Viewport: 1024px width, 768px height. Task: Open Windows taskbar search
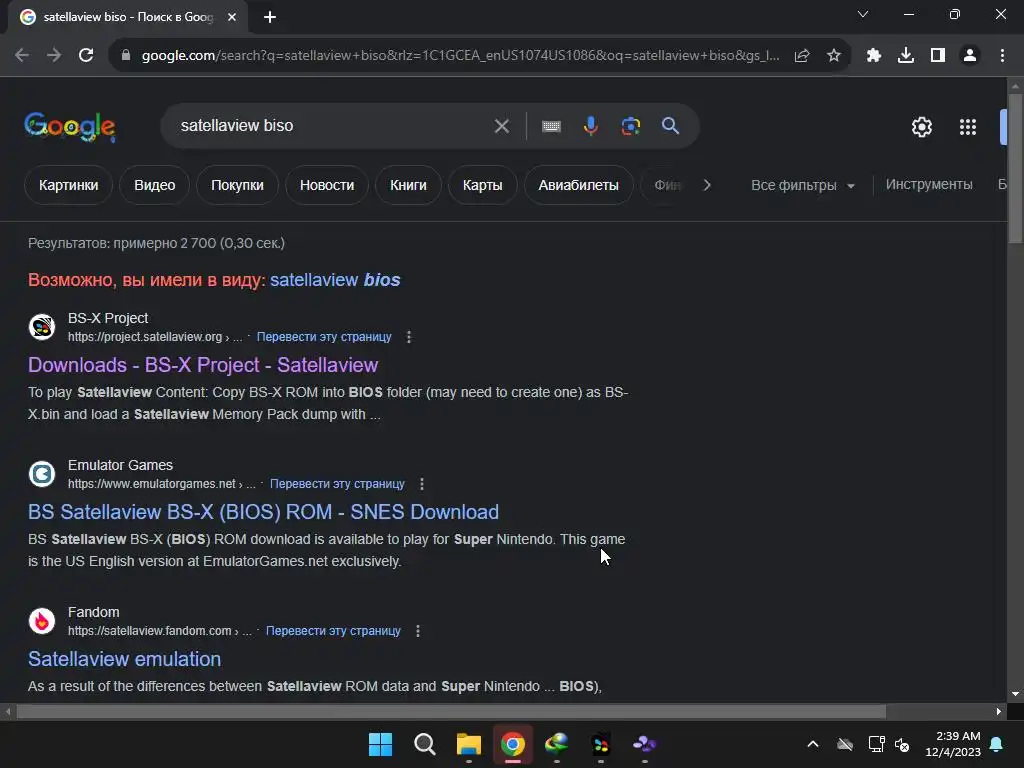(x=424, y=744)
